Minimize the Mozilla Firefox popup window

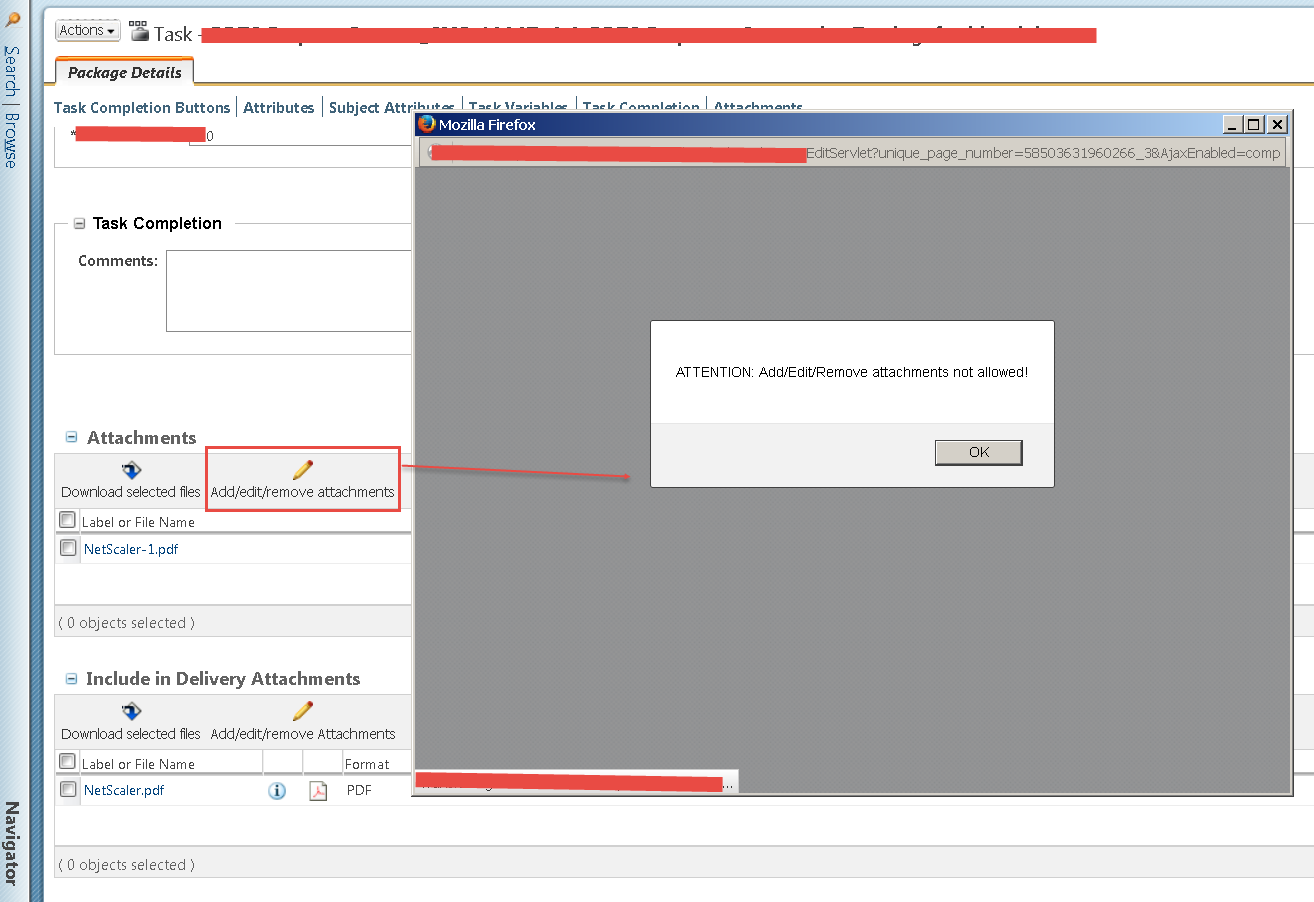[x=1233, y=125]
